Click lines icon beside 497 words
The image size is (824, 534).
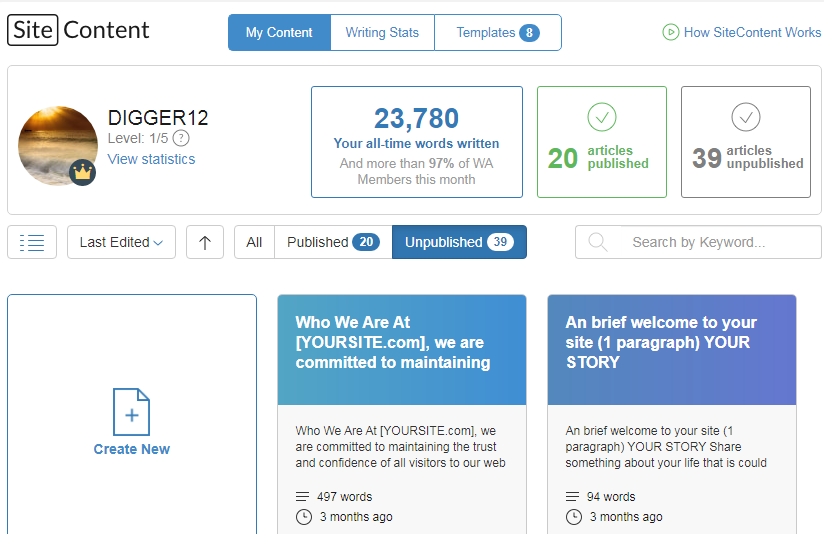pyautogui.click(x=303, y=497)
